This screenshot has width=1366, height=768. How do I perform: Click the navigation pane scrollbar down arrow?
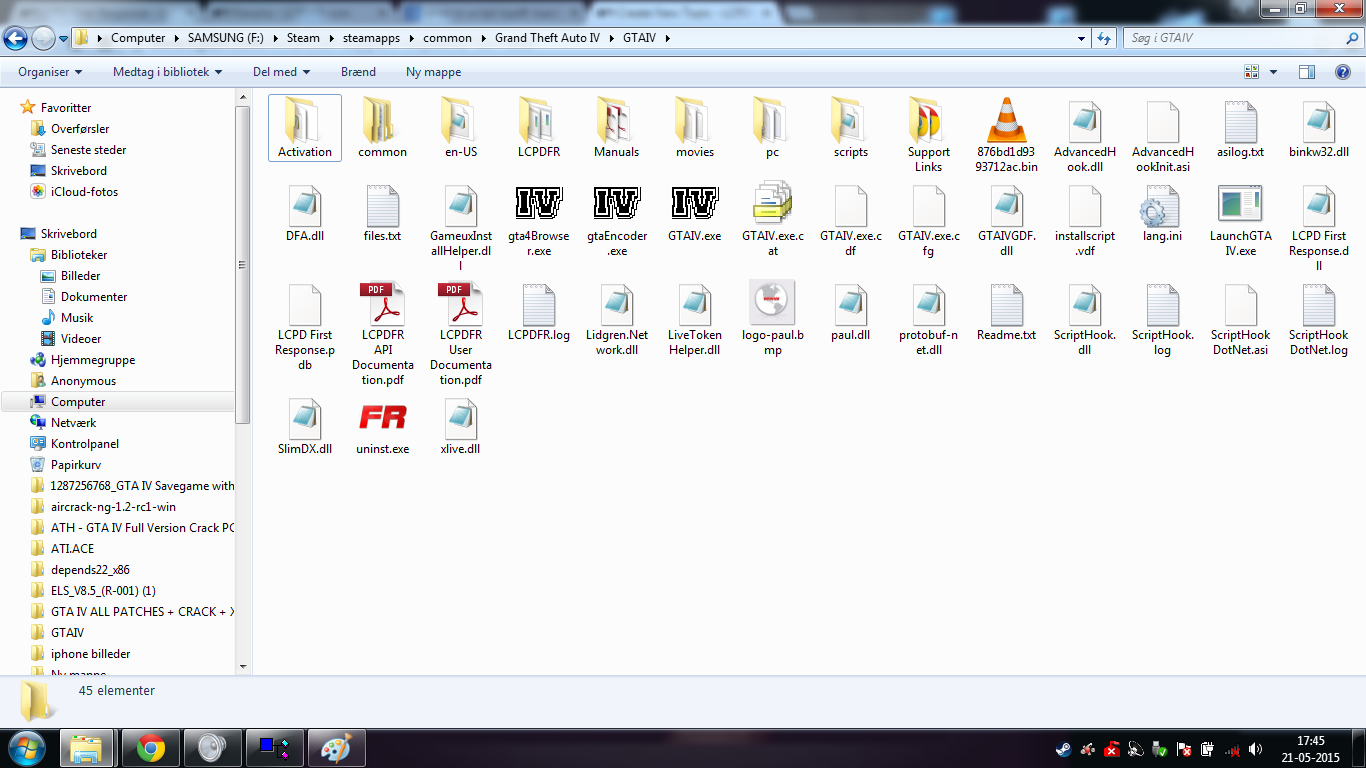(x=243, y=666)
